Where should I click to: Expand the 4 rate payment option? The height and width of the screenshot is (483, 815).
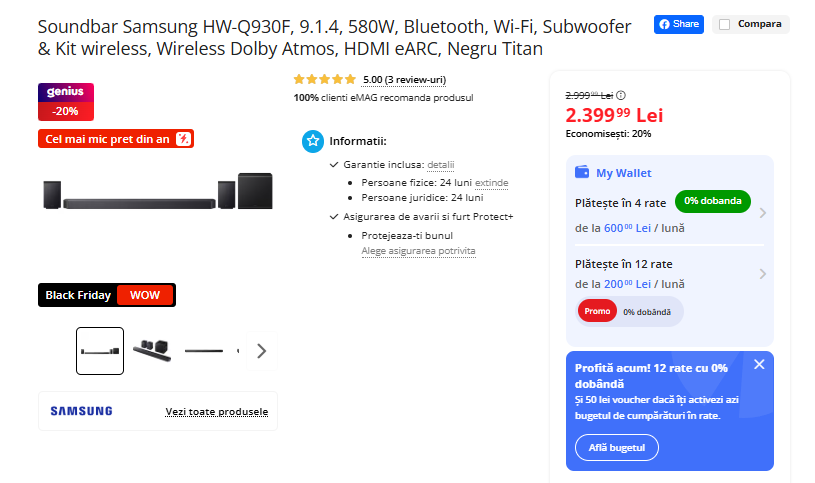762,212
